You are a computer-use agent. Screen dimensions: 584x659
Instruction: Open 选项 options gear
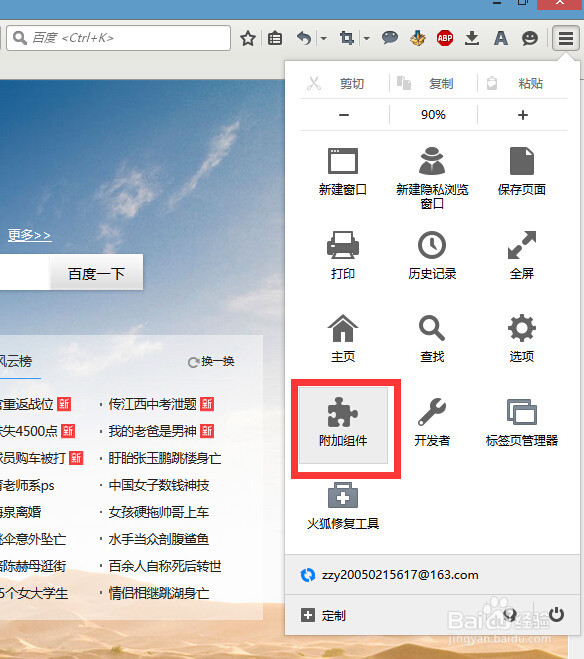(x=522, y=338)
